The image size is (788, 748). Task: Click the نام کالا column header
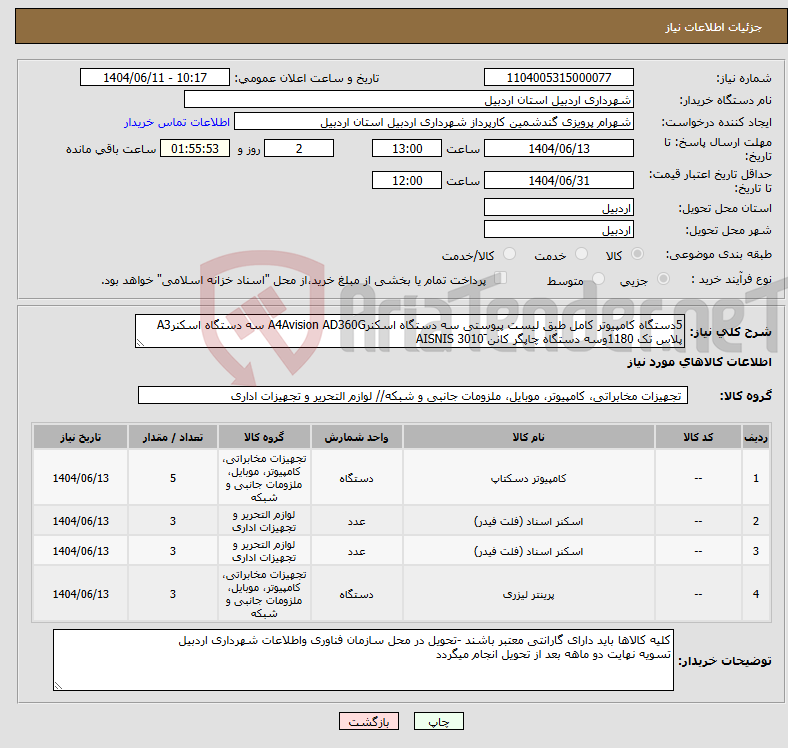click(527, 437)
